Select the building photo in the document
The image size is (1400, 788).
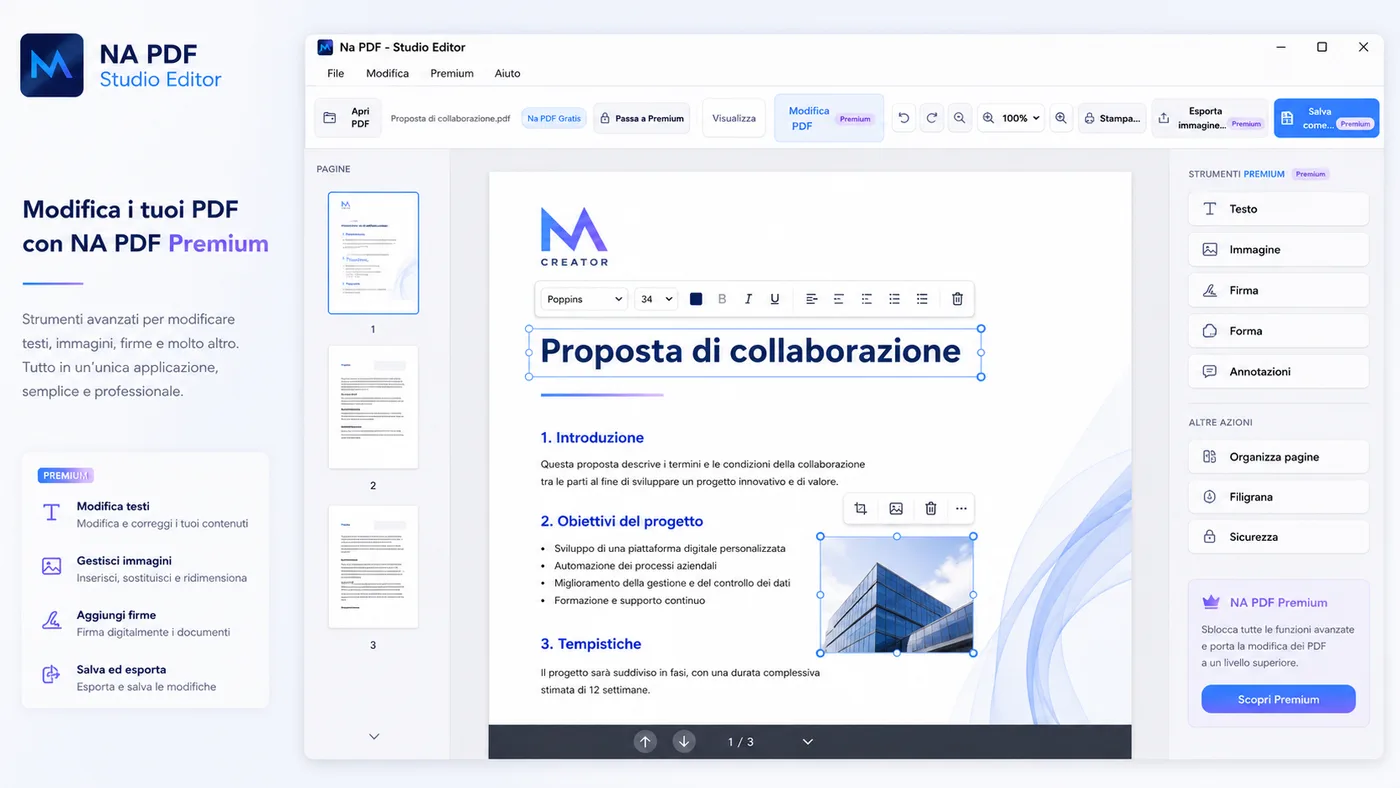point(897,594)
